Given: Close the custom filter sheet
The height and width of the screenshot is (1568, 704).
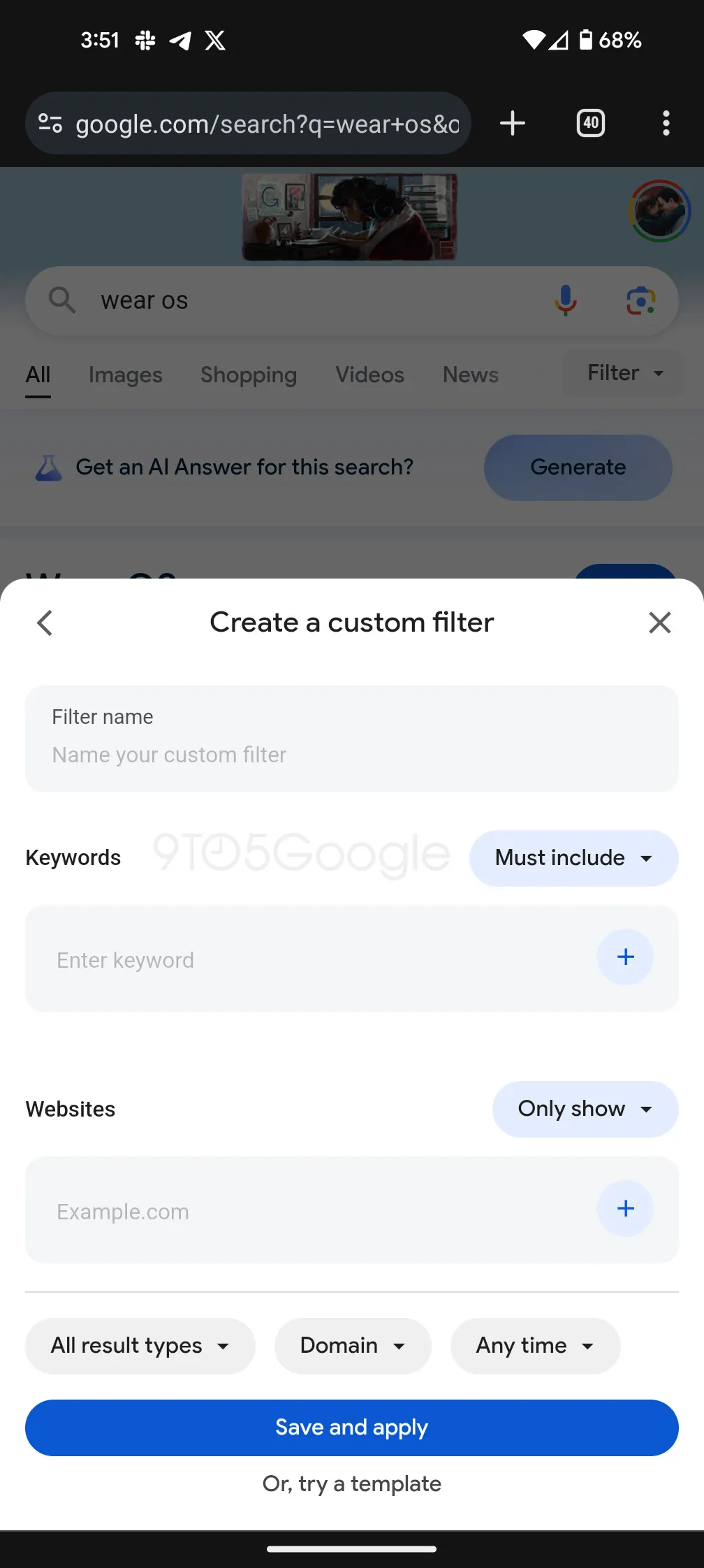Looking at the screenshot, I should (x=659, y=623).
